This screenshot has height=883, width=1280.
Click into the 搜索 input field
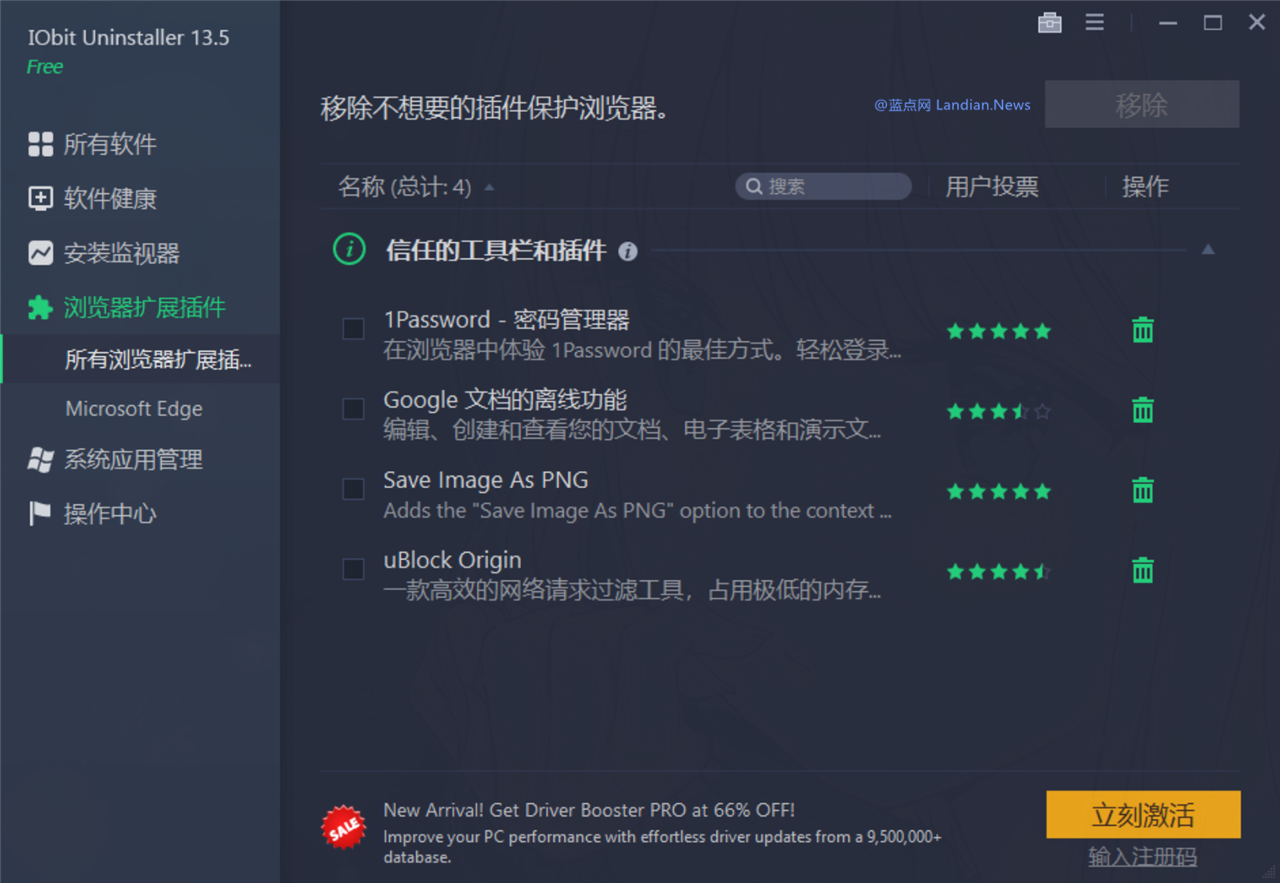tap(823, 186)
